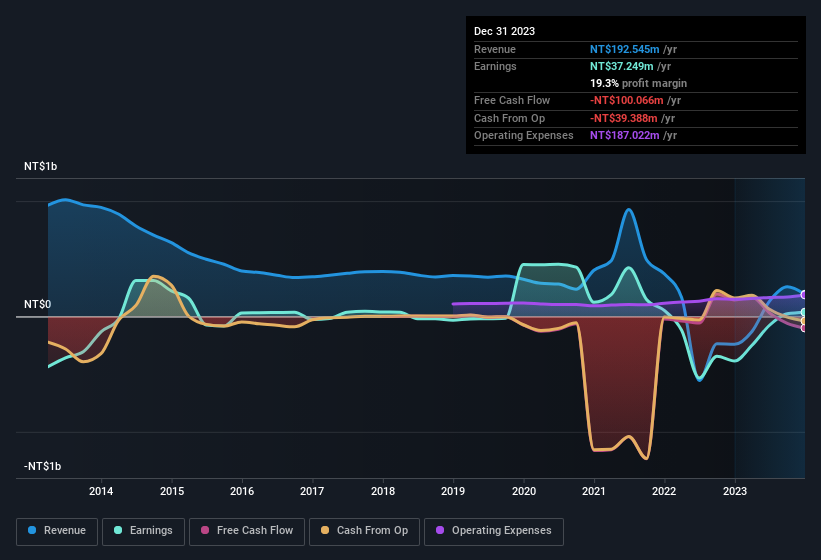Screen dimensions: 821x560
Task: Toggle the Operating Expenses legend button
Action: (493, 531)
